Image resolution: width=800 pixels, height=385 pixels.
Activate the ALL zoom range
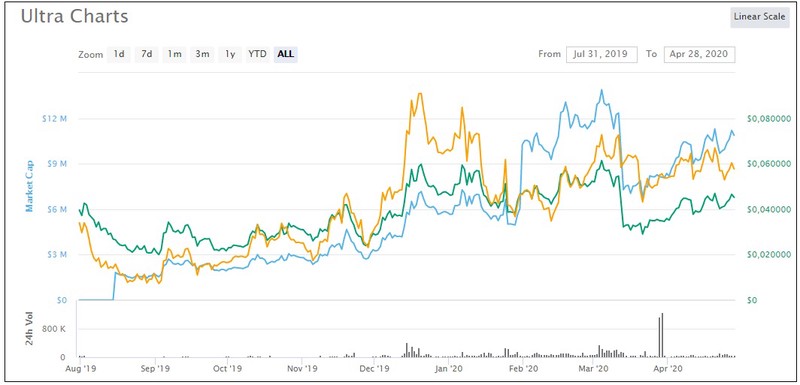click(x=286, y=54)
